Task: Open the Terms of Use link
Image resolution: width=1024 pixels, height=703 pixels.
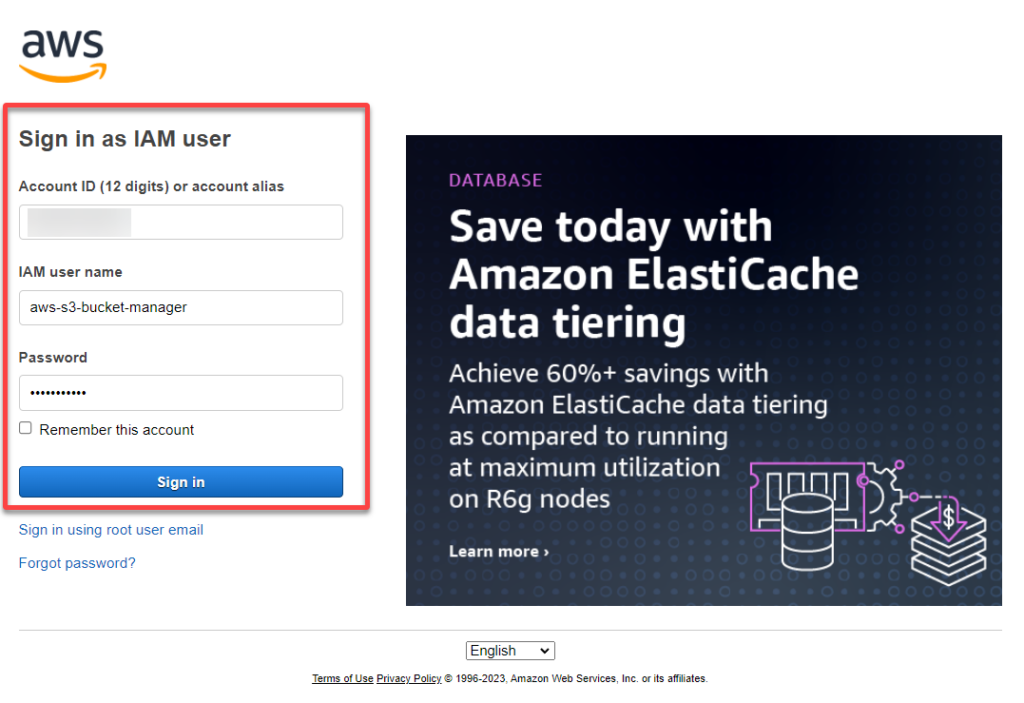Action: (x=342, y=679)
